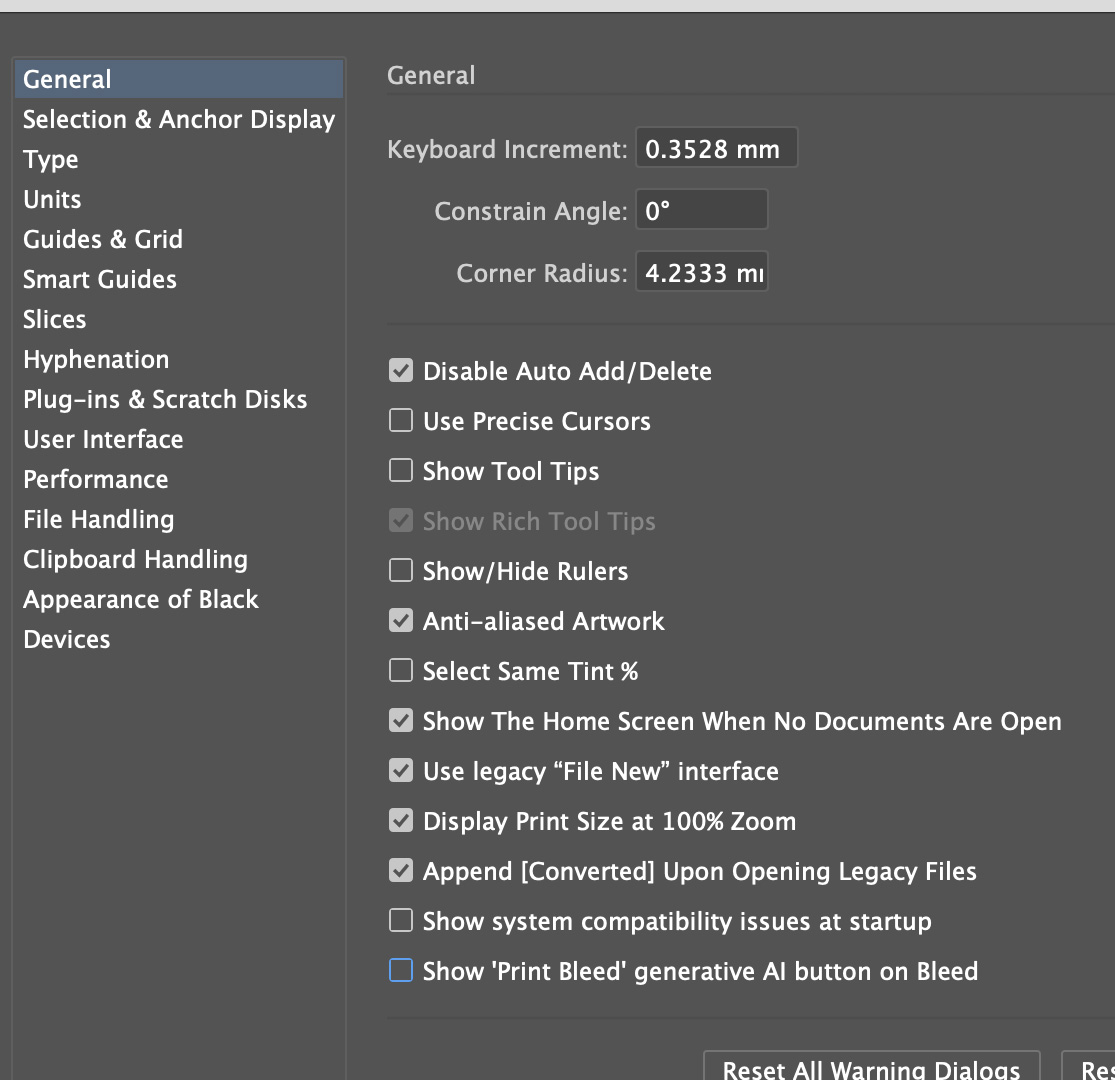The width and height of the screenshot is (1115, 1080).
Task: Open Plug-ins & Scratch Disks settings
Action: (x=165, y=399)
